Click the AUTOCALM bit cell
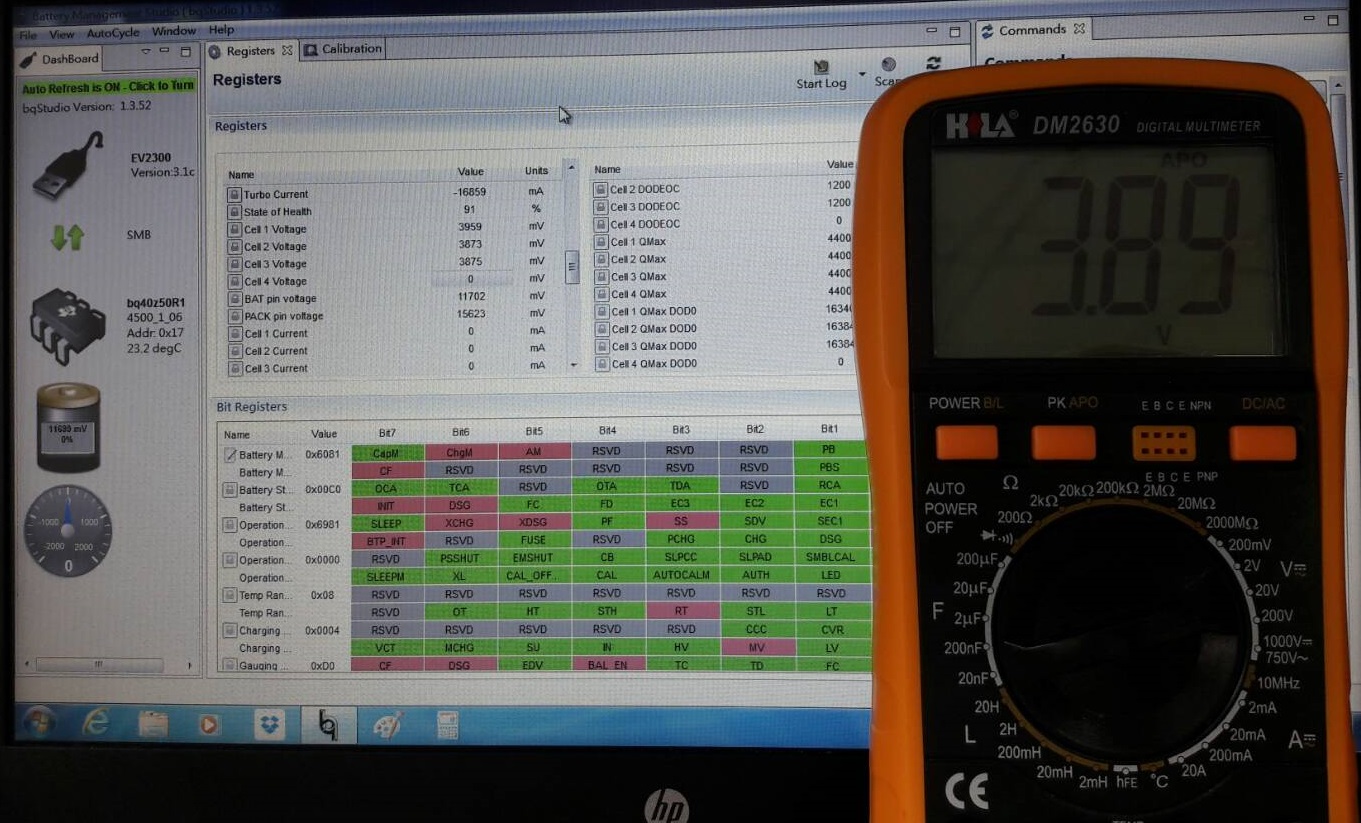 click(681, 576)
